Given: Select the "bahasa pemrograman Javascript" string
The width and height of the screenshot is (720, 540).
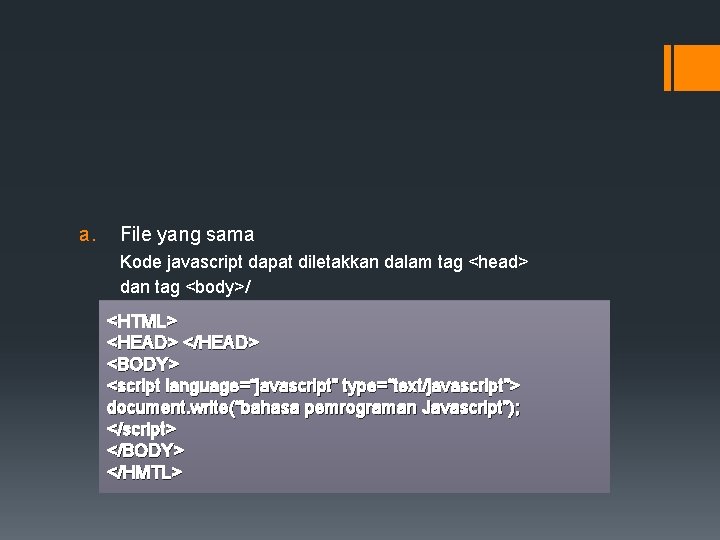Looking at the screenshot, I should 371,408.
